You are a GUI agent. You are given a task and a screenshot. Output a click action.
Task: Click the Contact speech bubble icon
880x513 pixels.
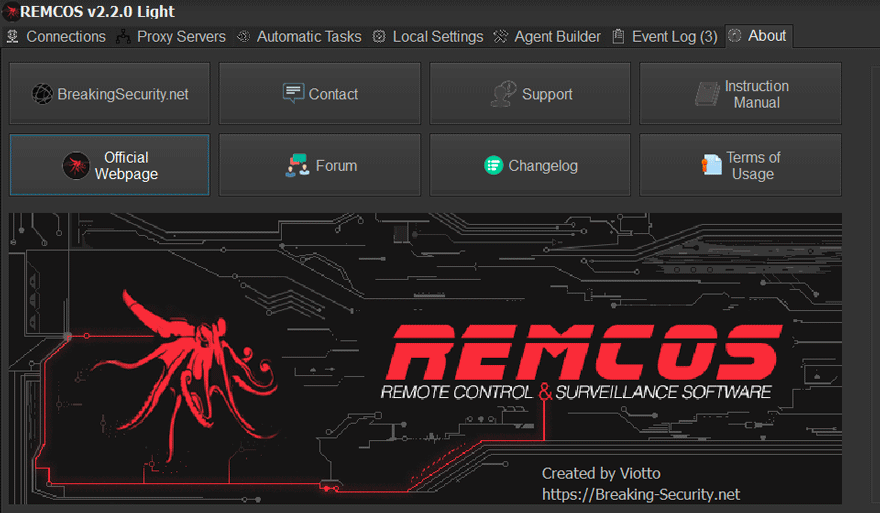[294, 93]
